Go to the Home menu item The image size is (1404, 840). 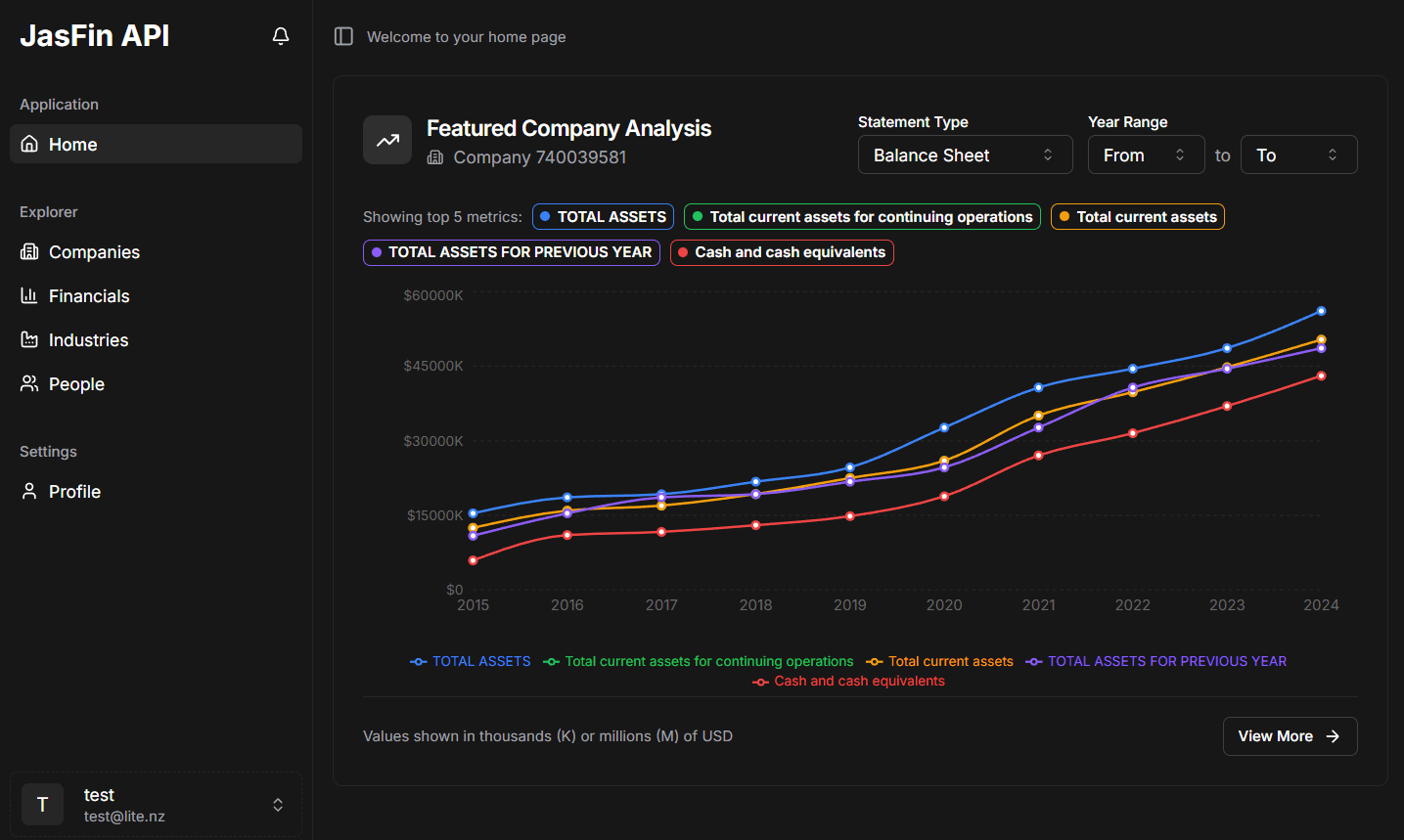tap(156, 144)
